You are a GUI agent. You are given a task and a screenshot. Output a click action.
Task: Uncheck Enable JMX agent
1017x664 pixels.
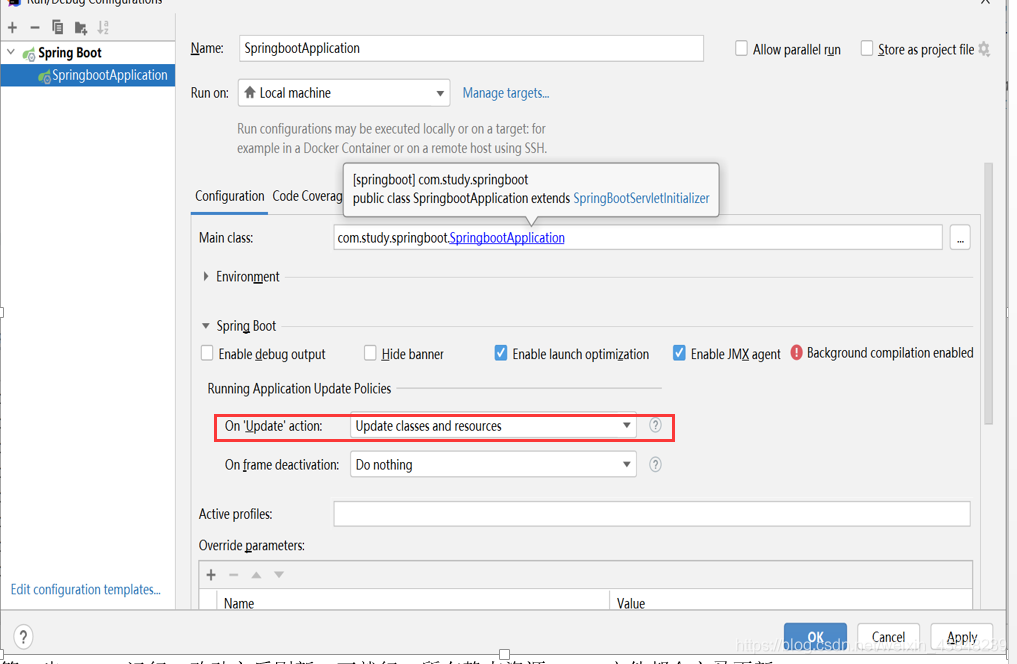point(679,353)
